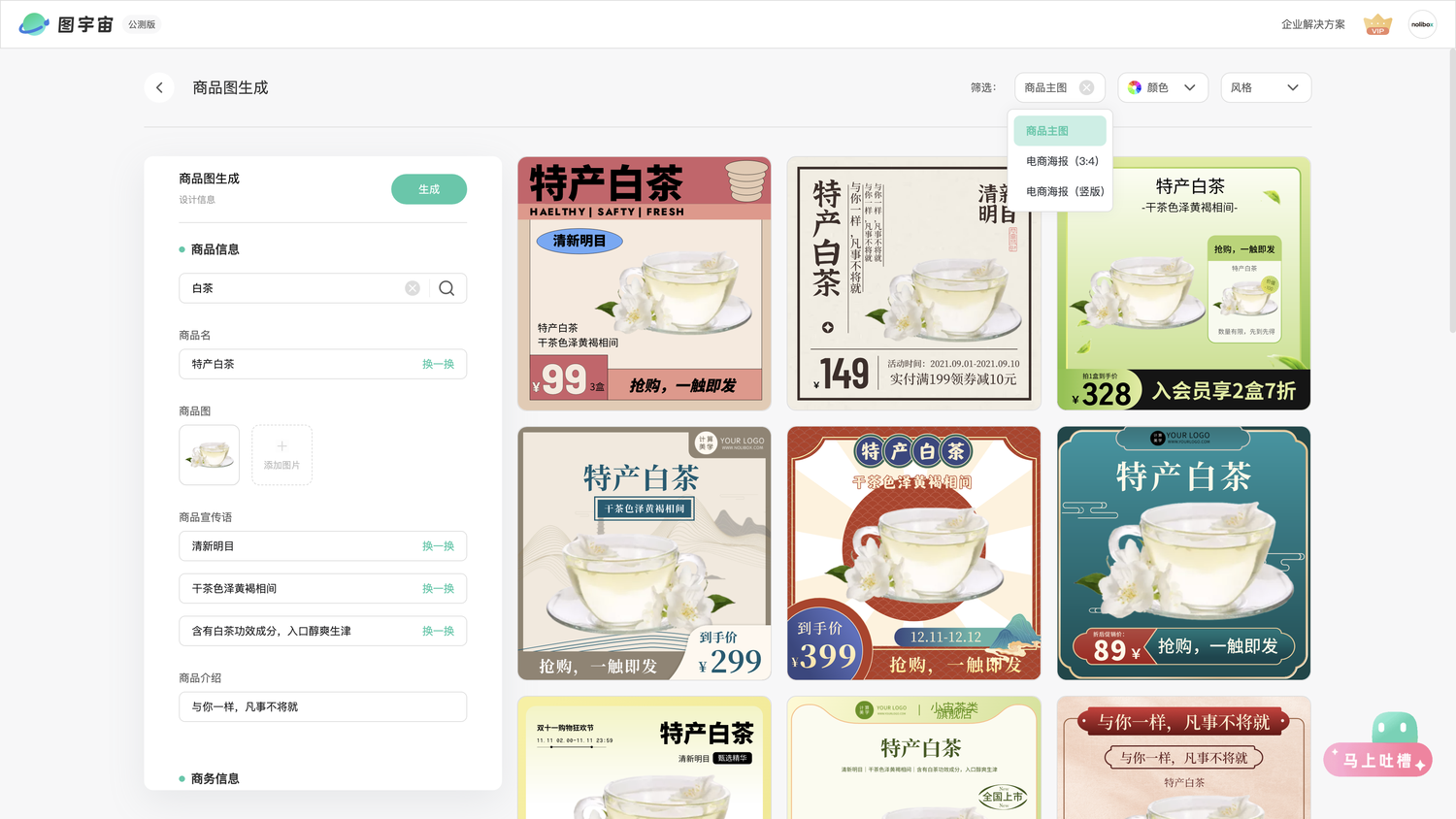Open the 风格 dropdown
1456x819 pixels.
tap(1266, 87)
